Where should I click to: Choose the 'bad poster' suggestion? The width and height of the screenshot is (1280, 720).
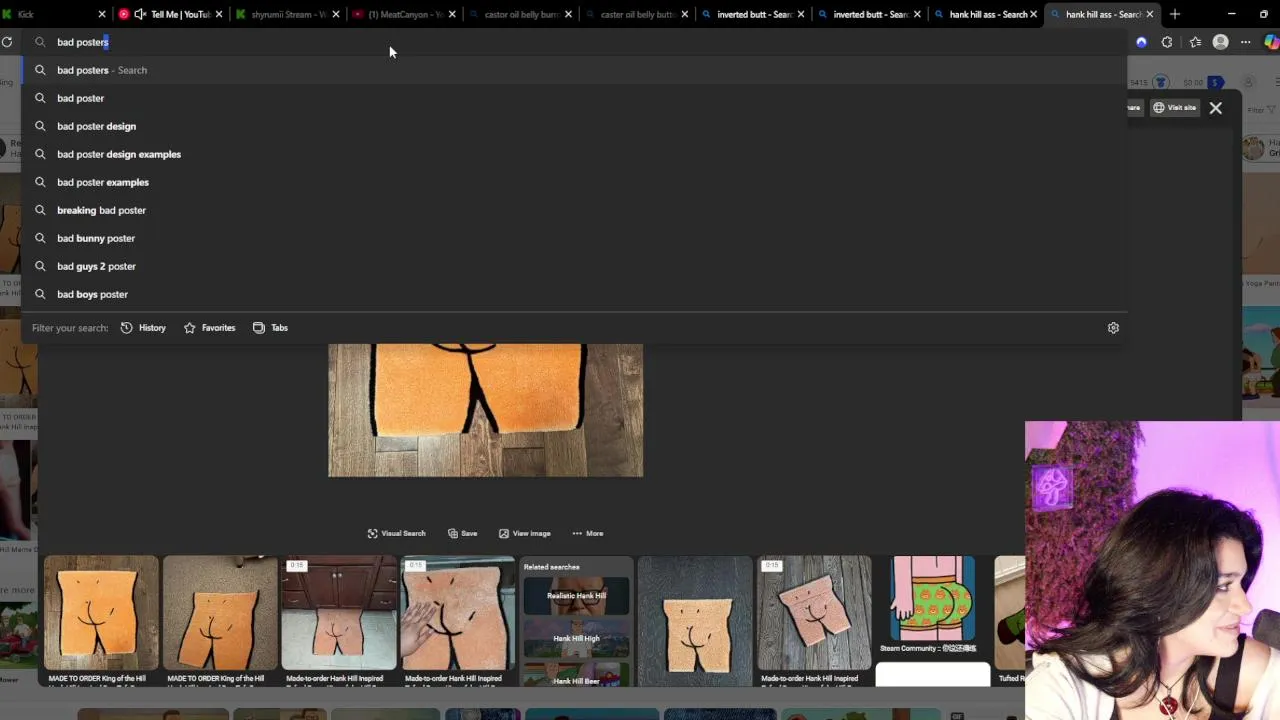click(x=574, y=98)
